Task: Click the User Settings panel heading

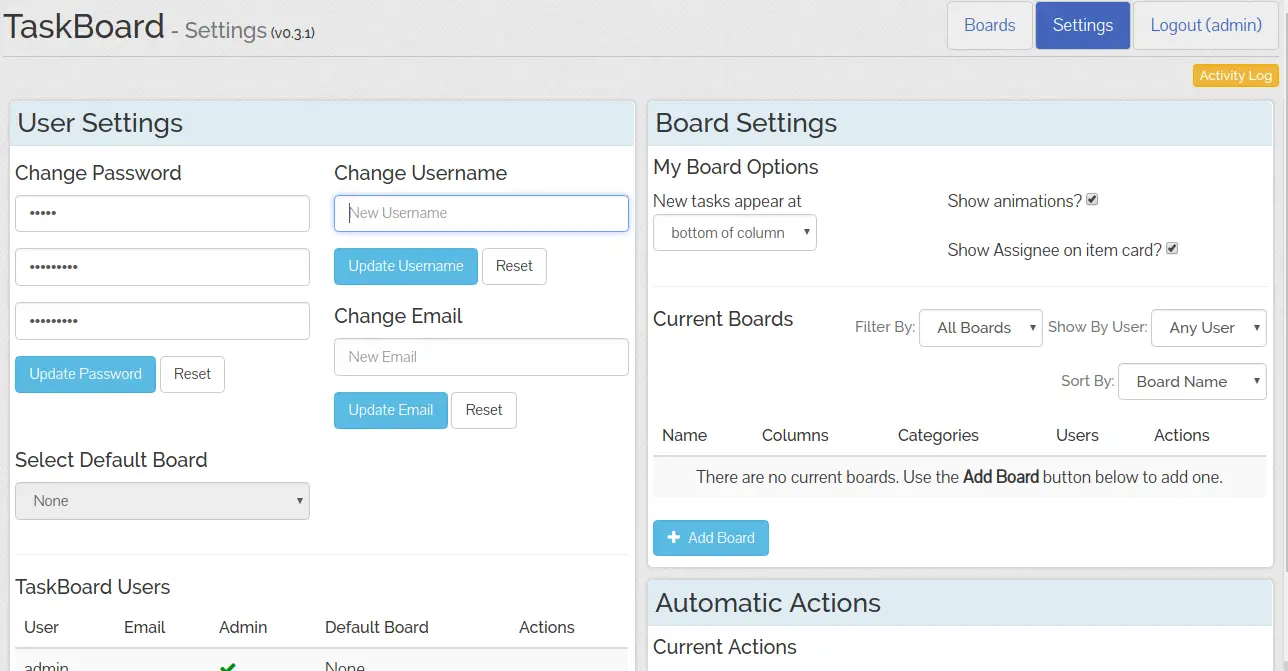Action: coord(100,123)
